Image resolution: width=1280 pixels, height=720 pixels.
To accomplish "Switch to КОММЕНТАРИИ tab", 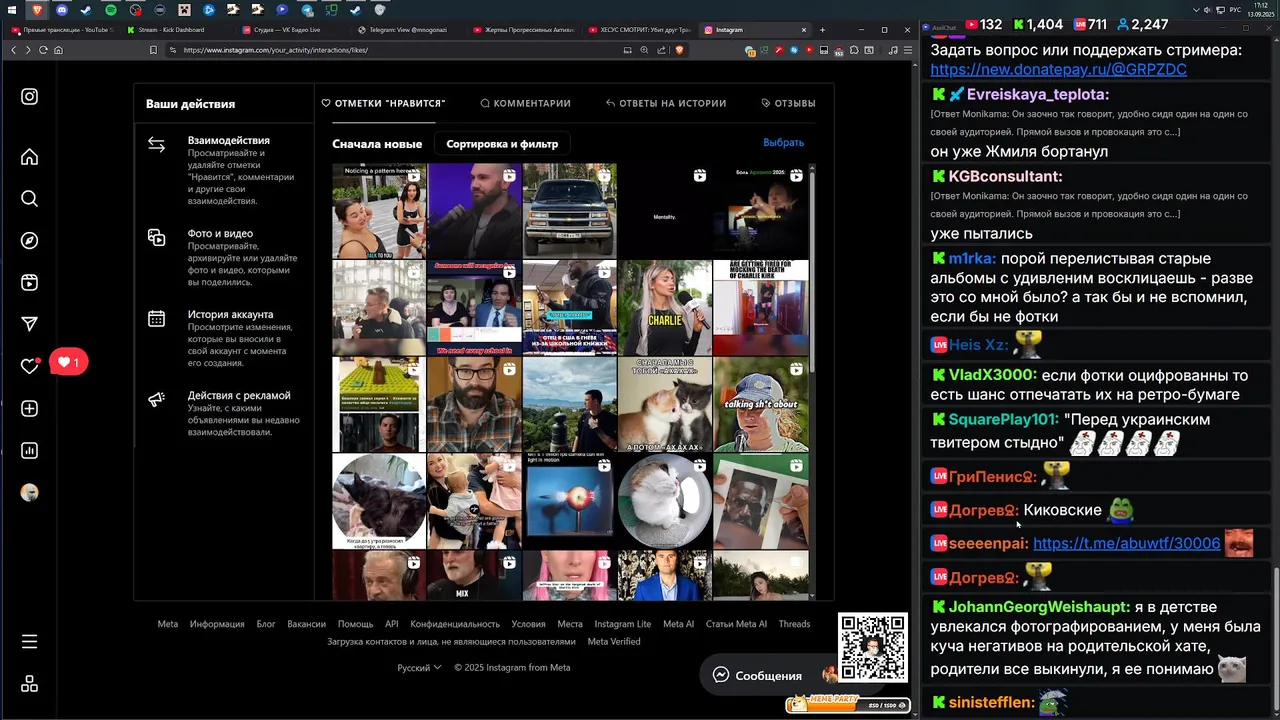I will point(525,103).
